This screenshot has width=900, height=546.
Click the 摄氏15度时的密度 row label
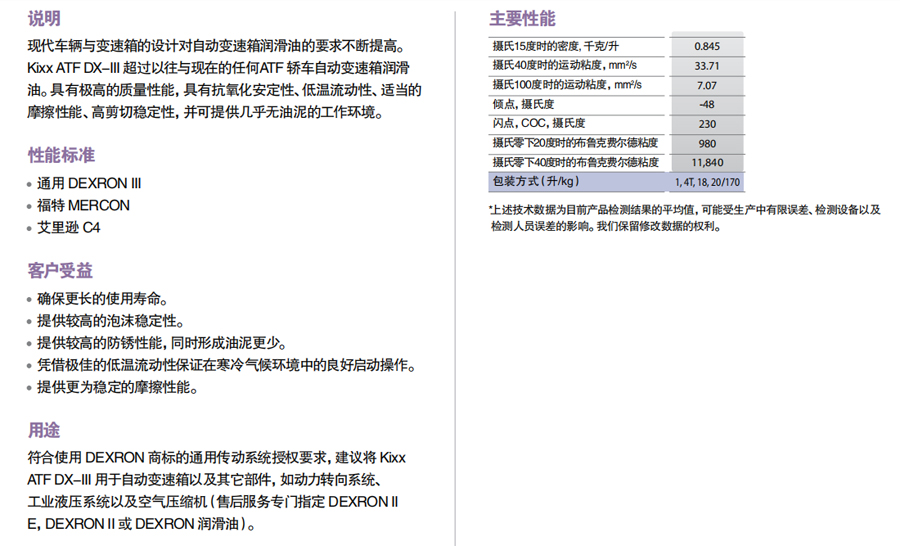click(555, 46)
